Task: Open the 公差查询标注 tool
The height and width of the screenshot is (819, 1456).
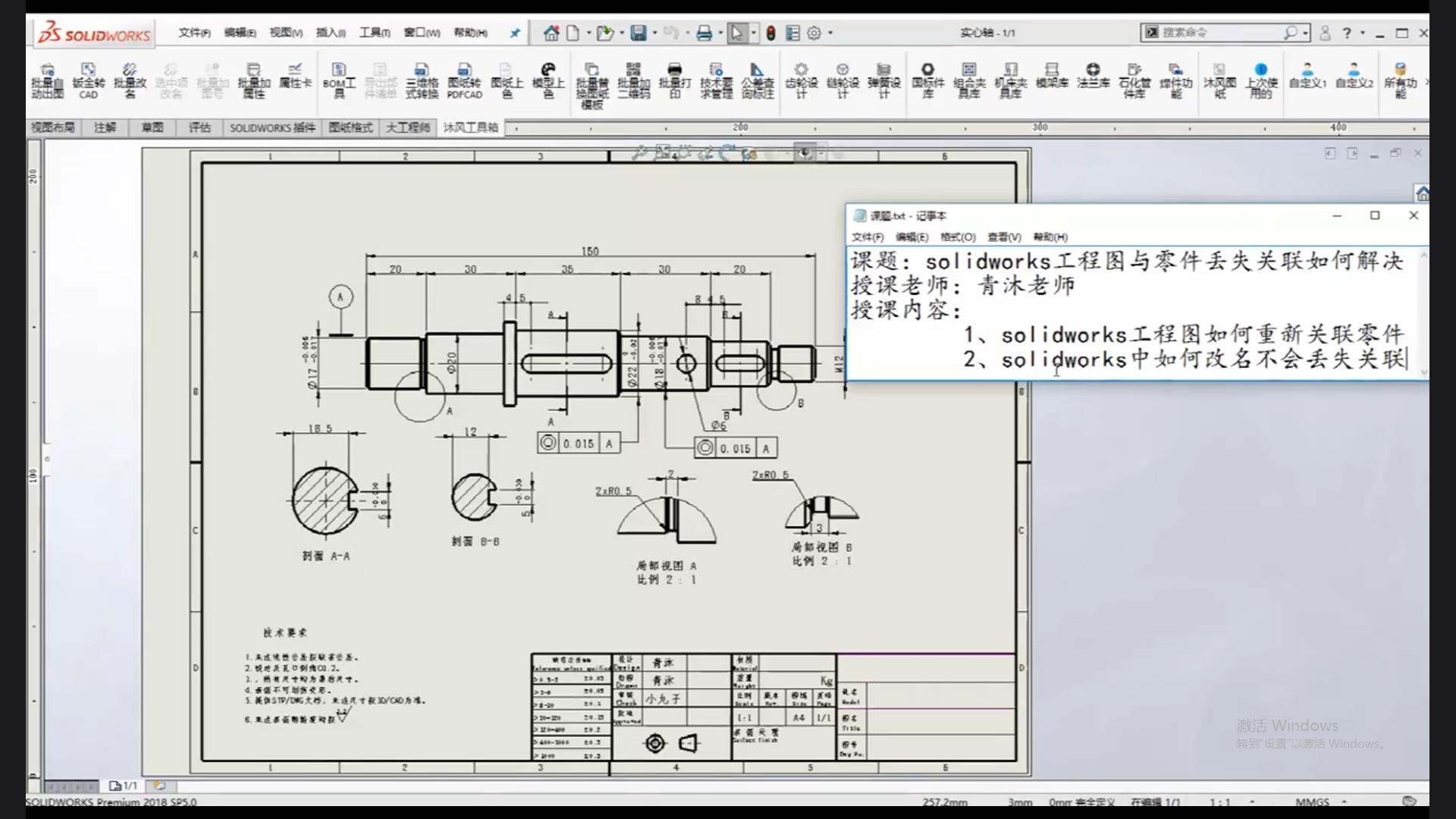Action: coord(757,81)
